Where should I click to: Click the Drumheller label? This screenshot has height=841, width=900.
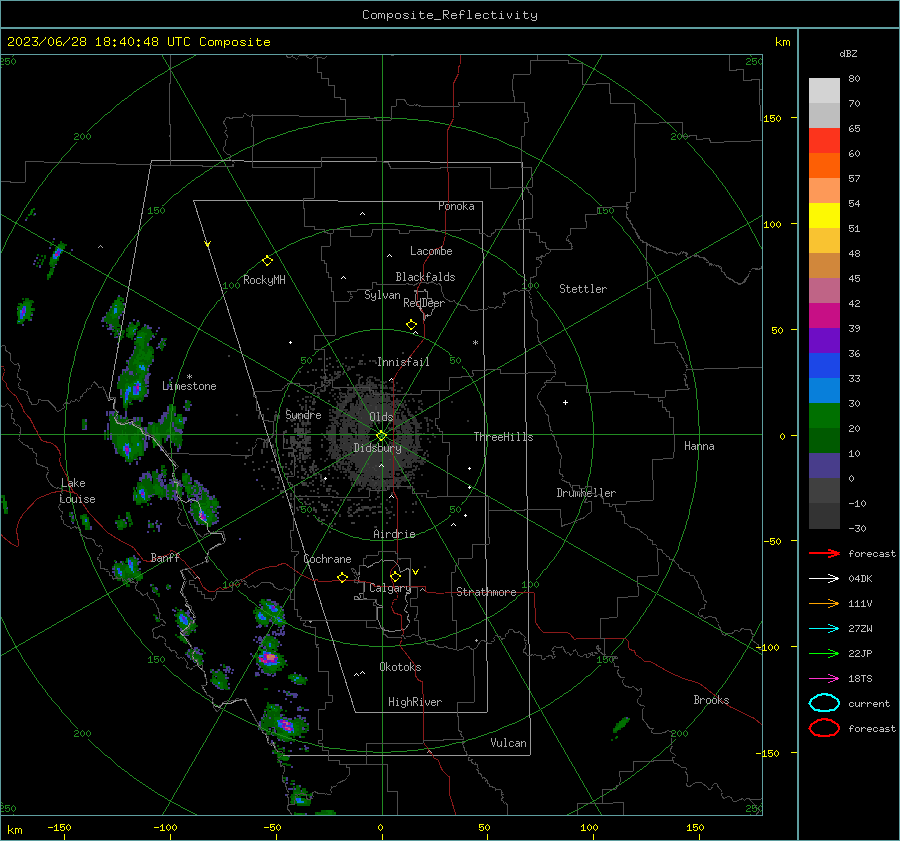click(586, 493)
